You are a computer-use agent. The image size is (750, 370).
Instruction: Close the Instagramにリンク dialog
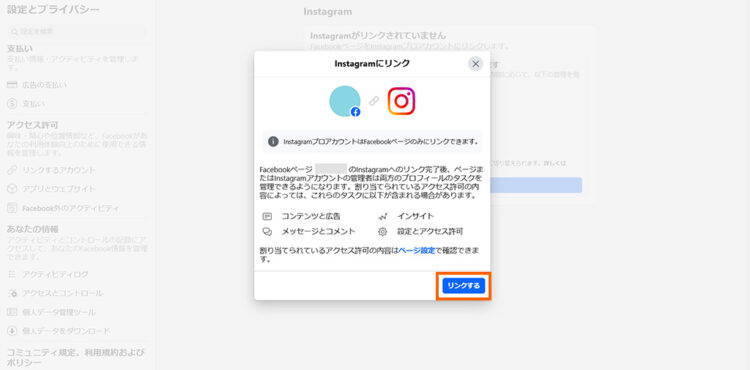(475, 64)
